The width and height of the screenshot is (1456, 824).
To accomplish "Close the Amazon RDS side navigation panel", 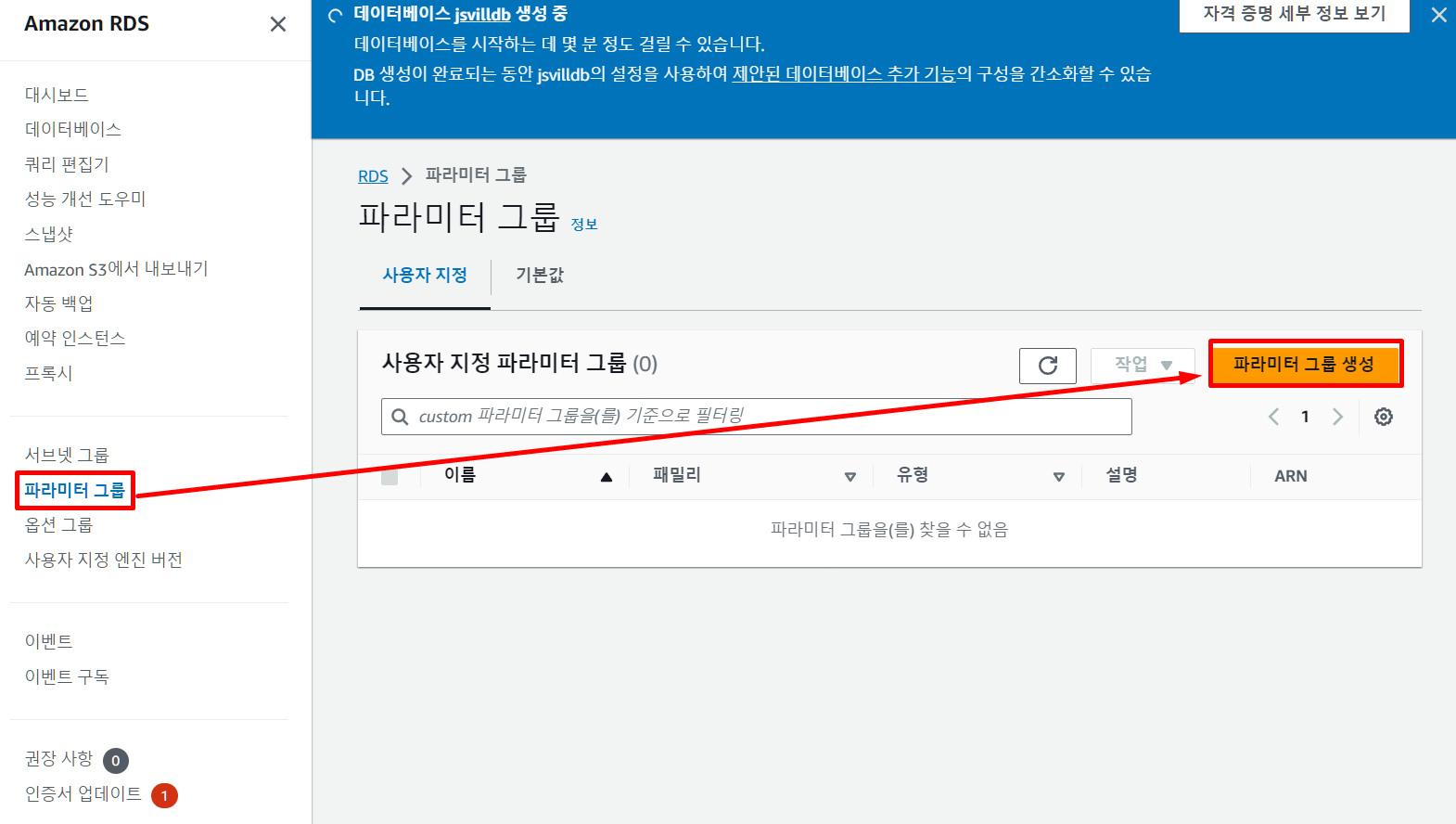I will tap(278, 24).
